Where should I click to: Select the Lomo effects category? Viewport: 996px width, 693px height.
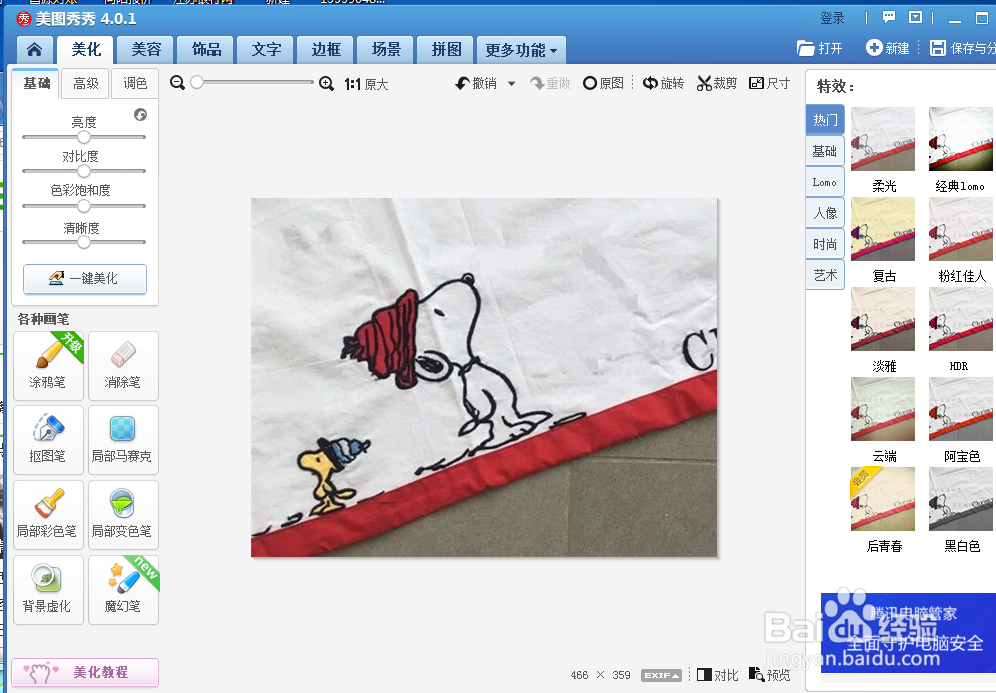[825, 182]
